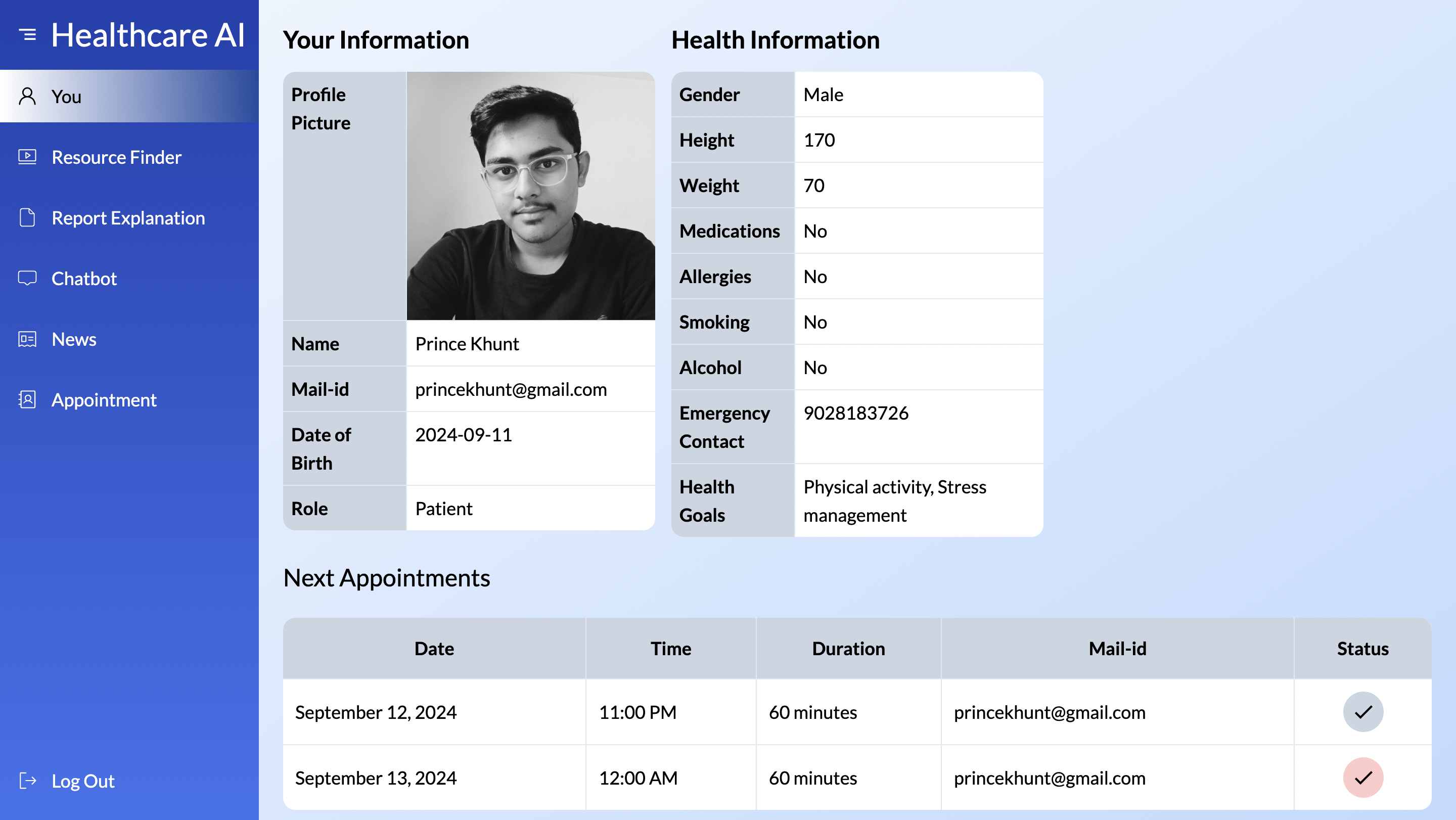Click 60 minutes for September 13

(x=813, y=778)
